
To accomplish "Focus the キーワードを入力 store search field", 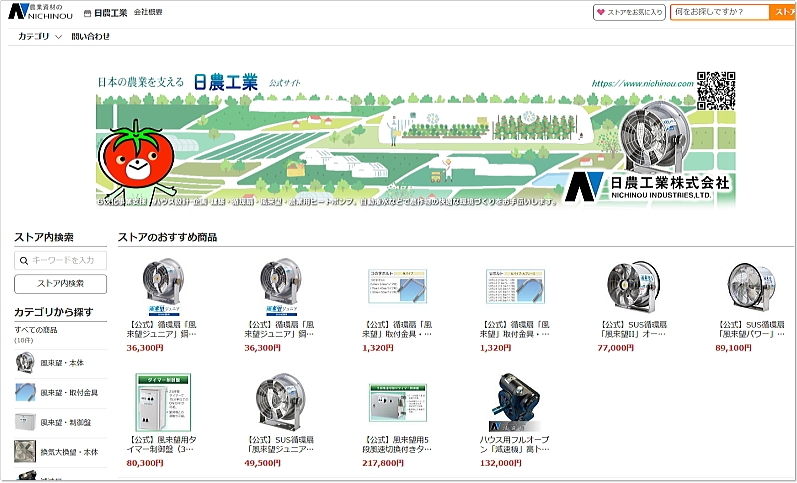I will tap(60, 260).
